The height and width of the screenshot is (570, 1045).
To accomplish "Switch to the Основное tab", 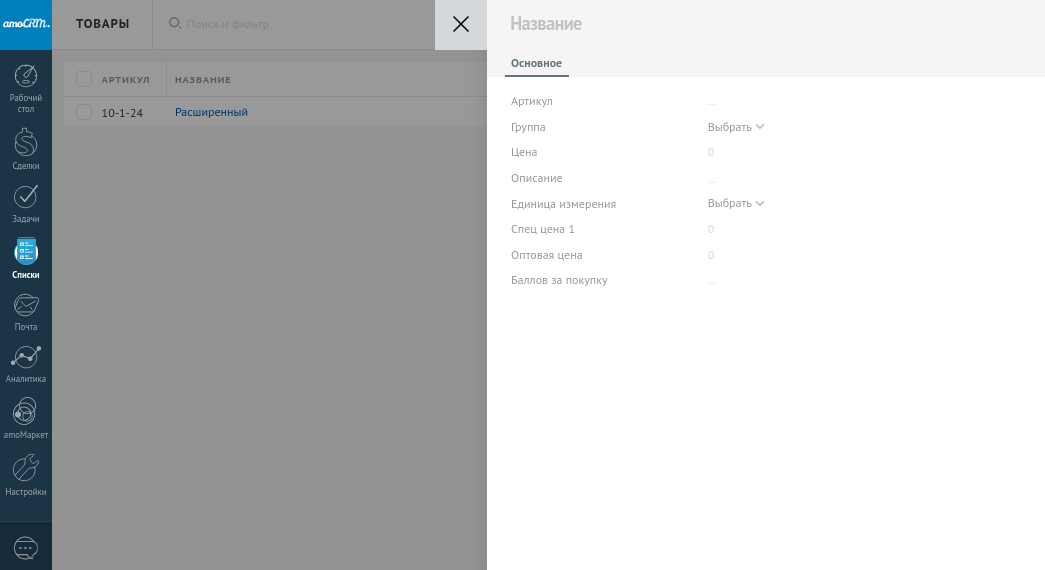I will point(536,63).
